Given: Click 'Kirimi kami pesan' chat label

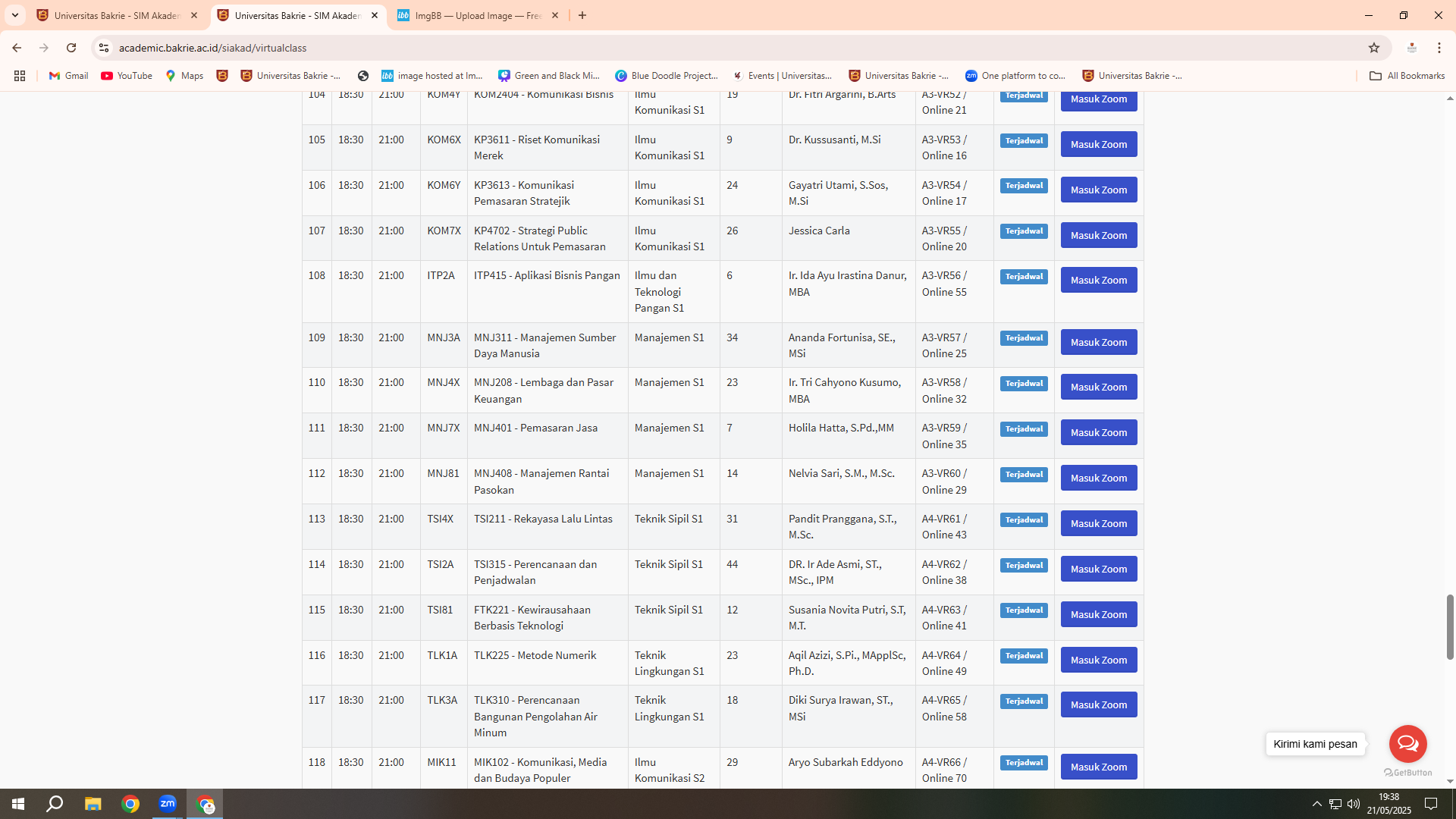Looking at the screenshot, I should point(1315,744).
